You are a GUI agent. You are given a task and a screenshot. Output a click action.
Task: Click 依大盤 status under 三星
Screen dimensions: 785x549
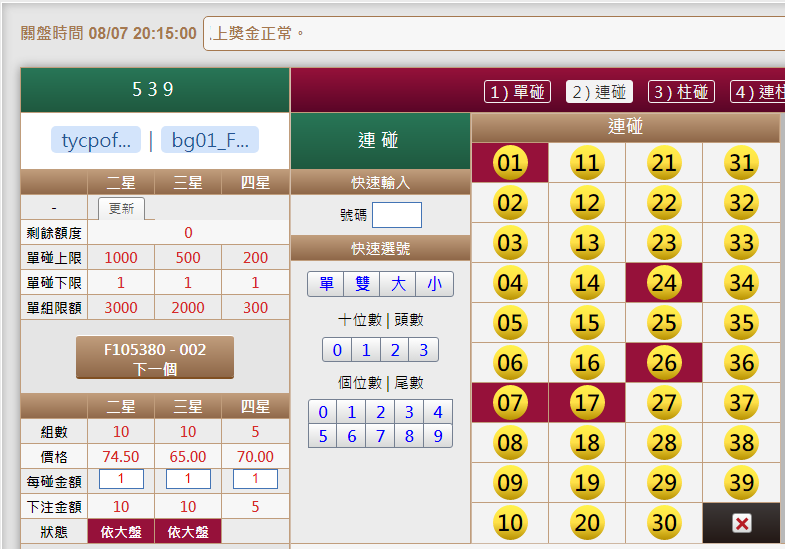pyautogui.click(x=188, y=531)
